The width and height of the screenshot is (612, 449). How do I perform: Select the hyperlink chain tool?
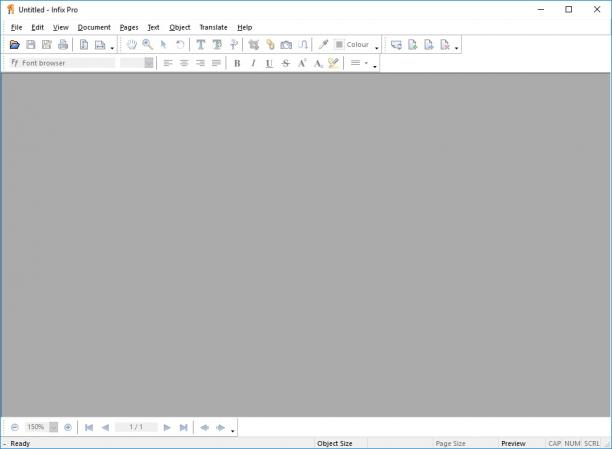point(270,45)
